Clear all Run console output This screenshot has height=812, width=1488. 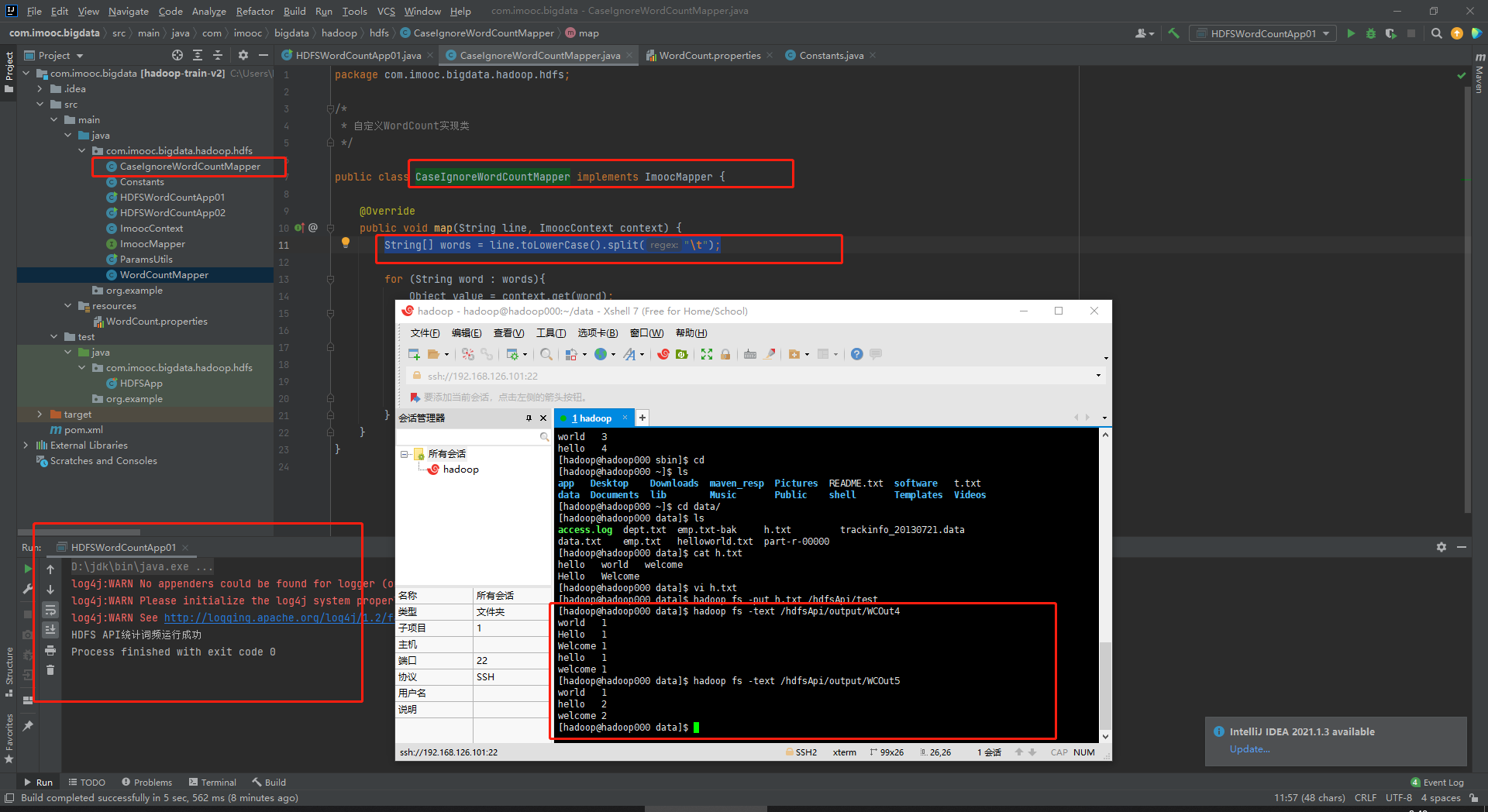point(50,669)
